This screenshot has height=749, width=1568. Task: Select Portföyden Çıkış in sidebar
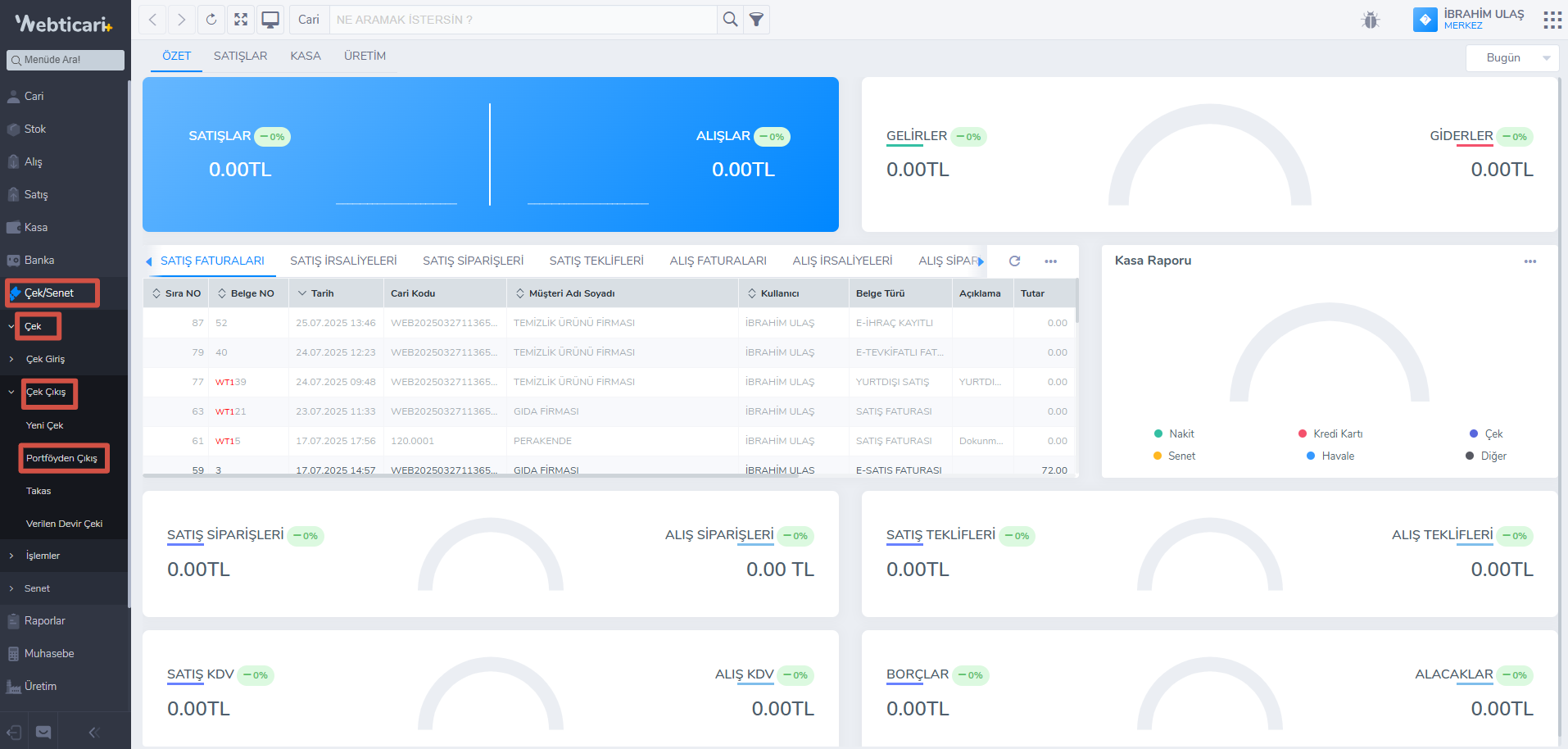pyautogui.click(x=61, y=458)
